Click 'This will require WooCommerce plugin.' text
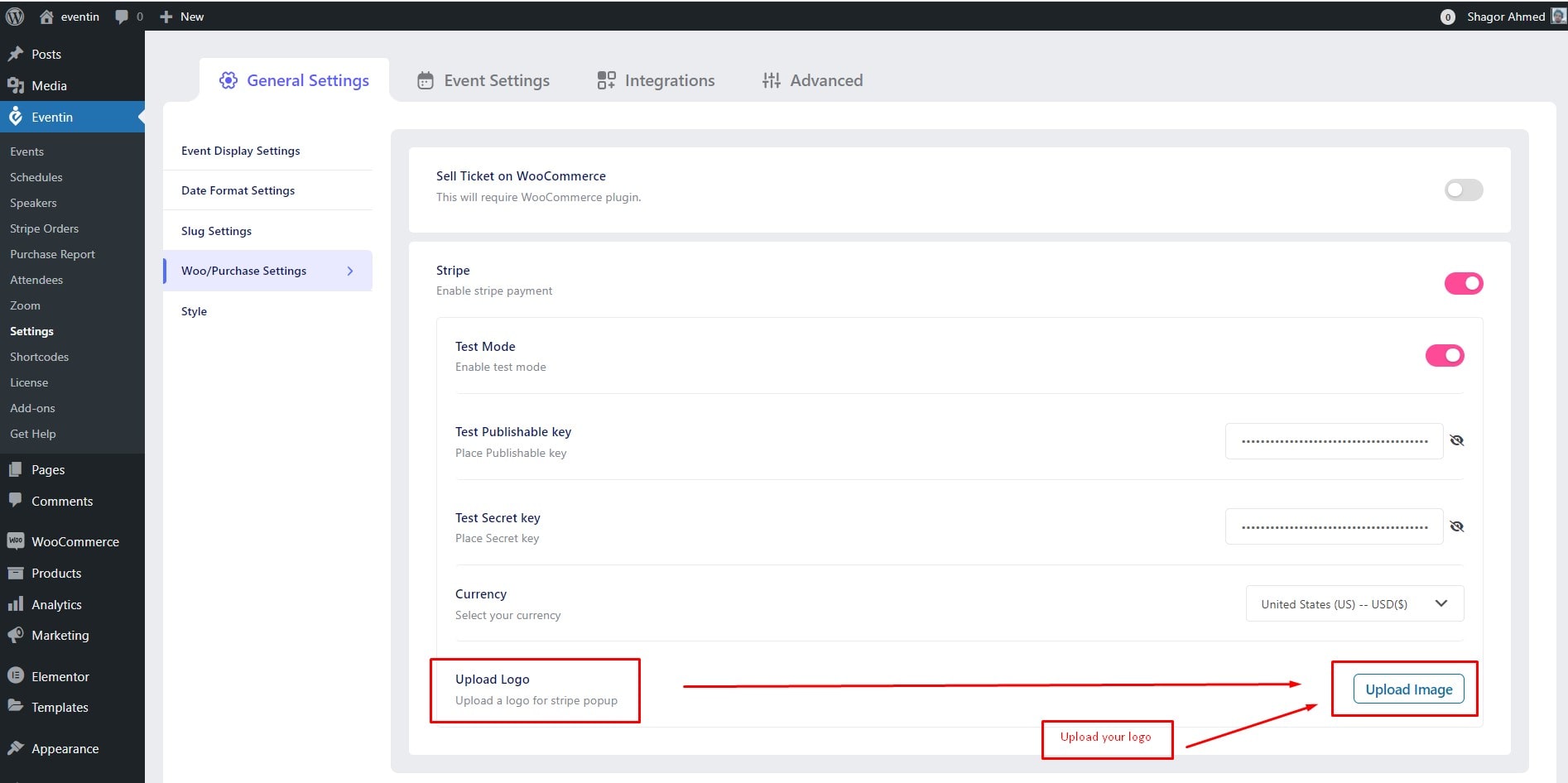Screen dimensions: 1568x783 click(539, 197)
